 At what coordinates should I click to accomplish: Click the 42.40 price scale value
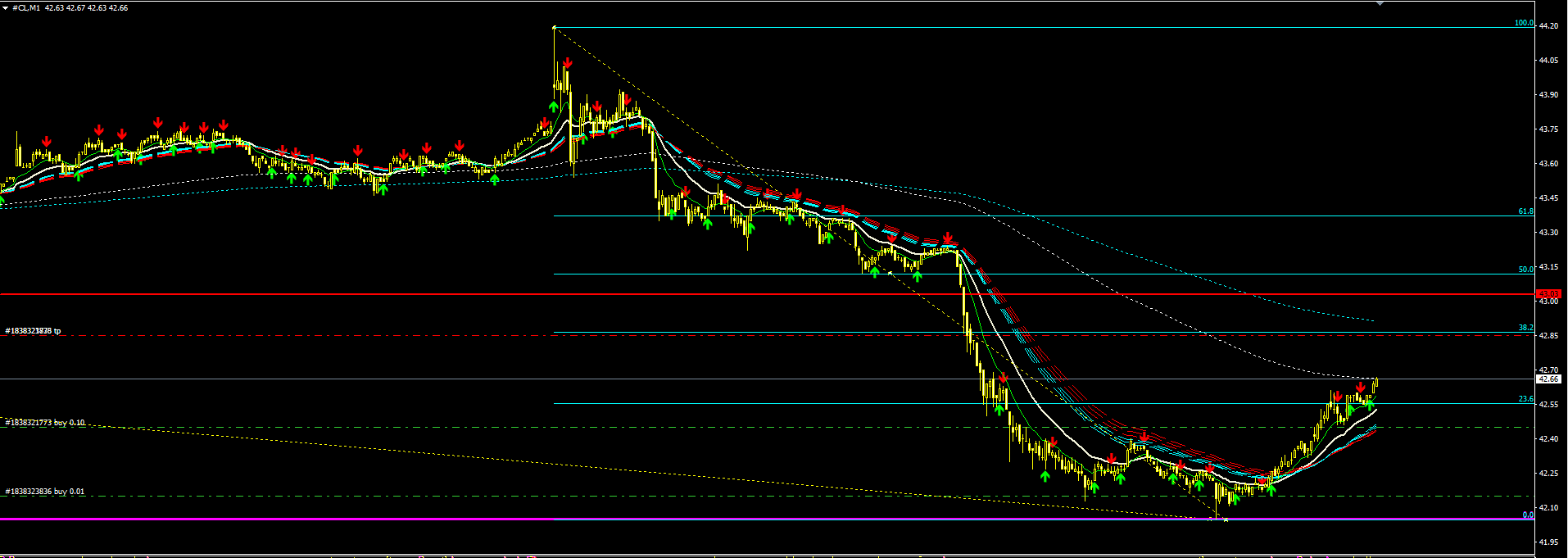(1548, 439)
